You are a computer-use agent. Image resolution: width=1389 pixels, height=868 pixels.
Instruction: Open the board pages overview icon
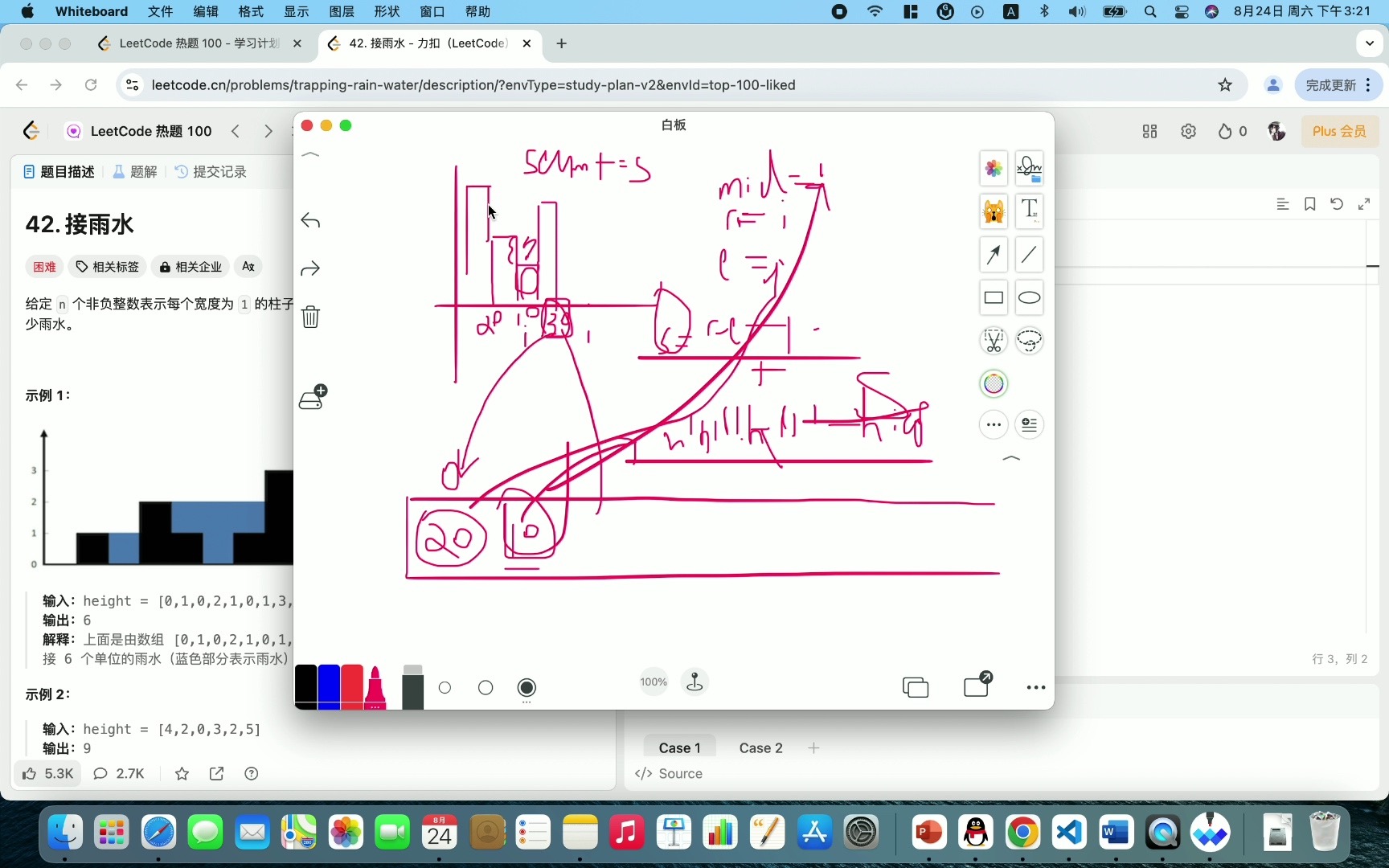(x=915, y=687)
